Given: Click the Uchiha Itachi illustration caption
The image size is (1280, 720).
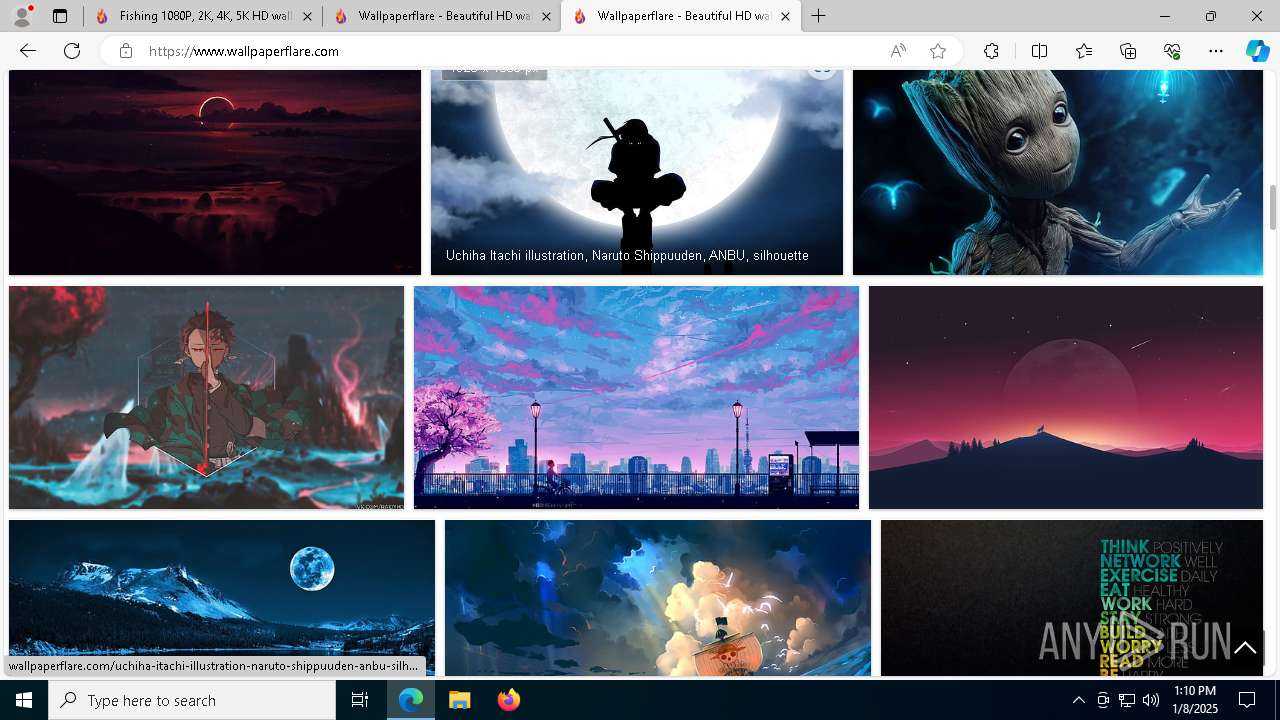Looking at the screenshot, I should tap(627, 256).
